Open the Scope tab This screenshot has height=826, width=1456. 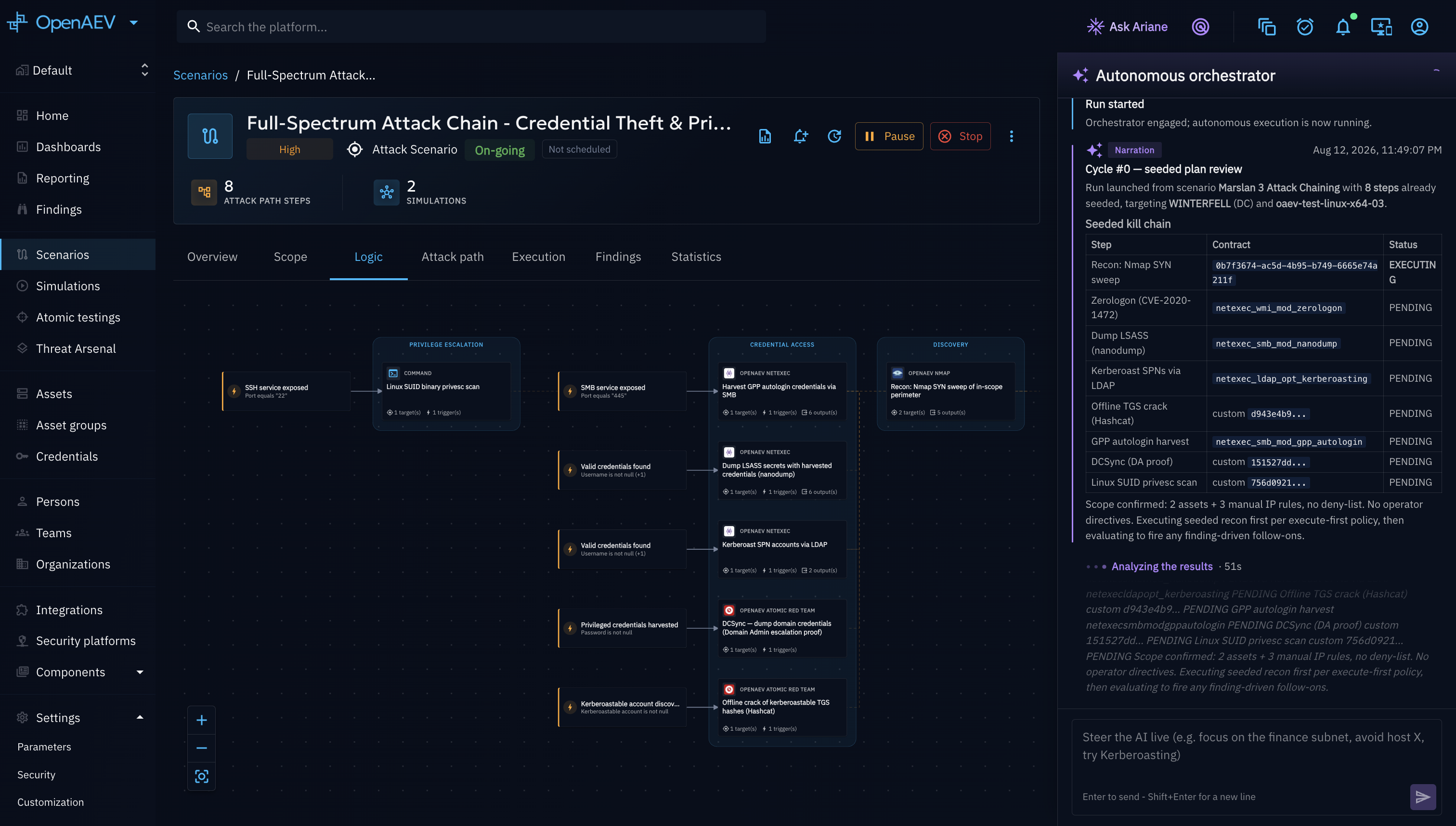[290, 257]
